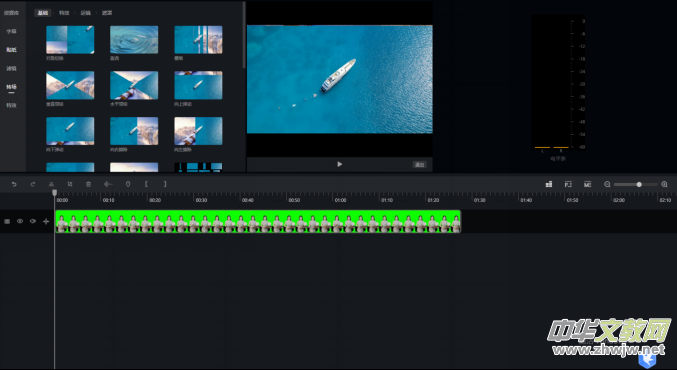Switch to the 特效 transition tab
This screenshot has height=370, width=677.
pos(64,13)
